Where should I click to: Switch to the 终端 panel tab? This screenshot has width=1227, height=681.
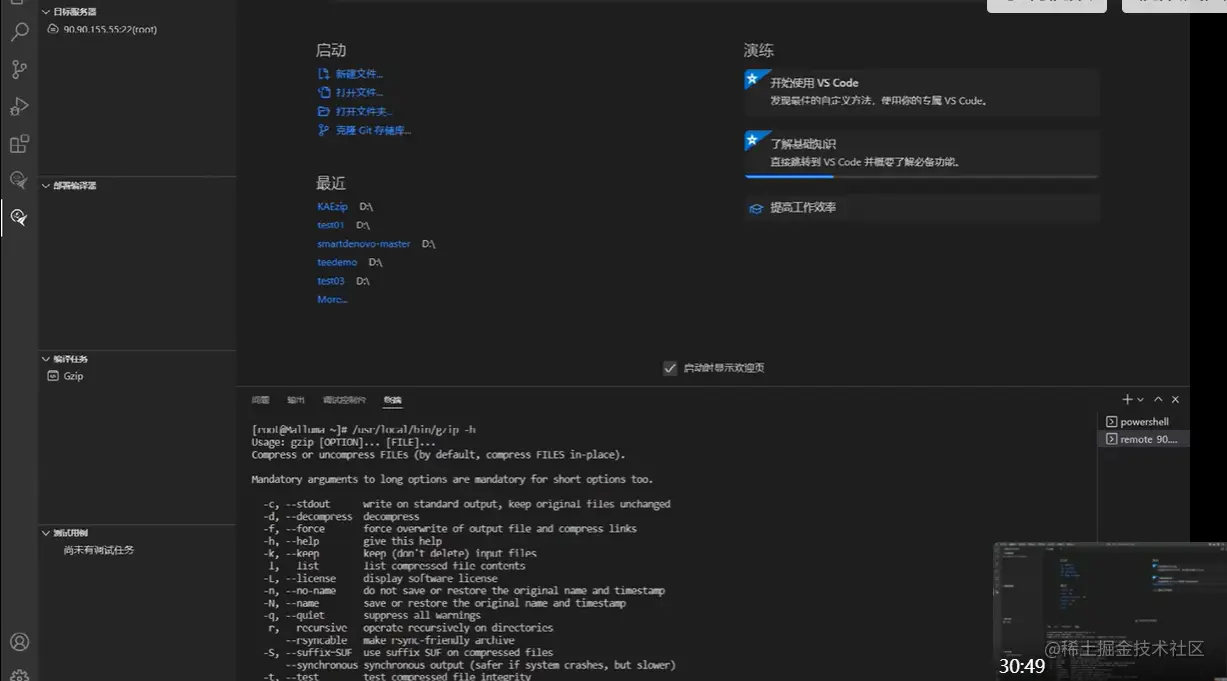pos(392,400)
